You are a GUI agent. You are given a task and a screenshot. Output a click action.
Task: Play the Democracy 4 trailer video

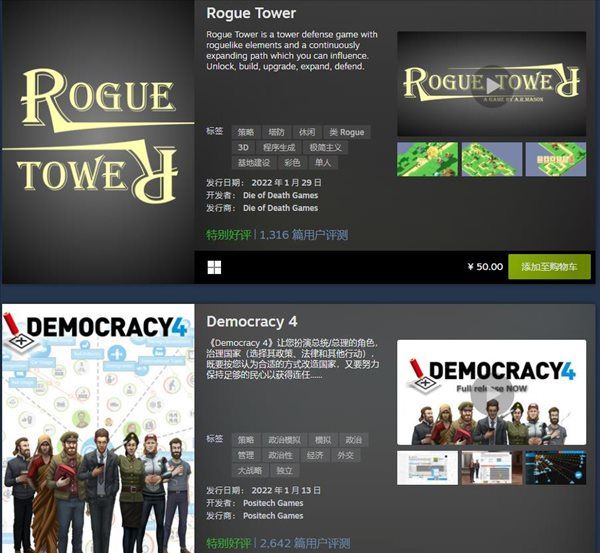(492, 393)
